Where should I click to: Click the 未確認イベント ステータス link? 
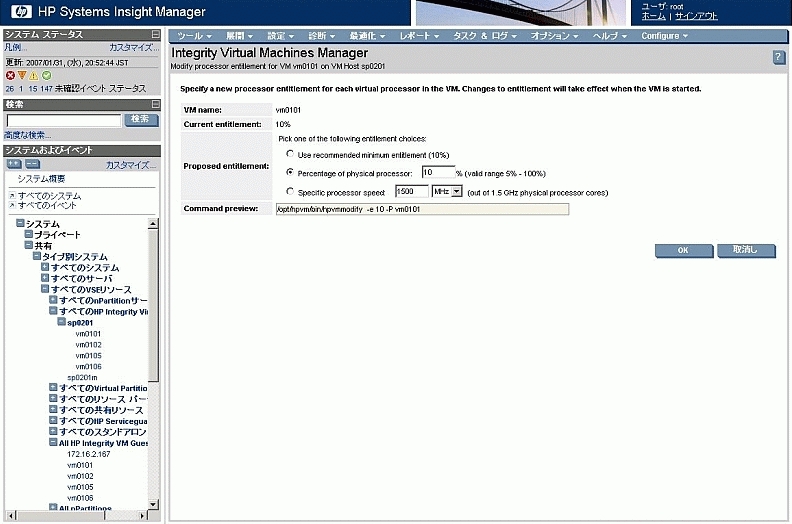click(100, 88)
